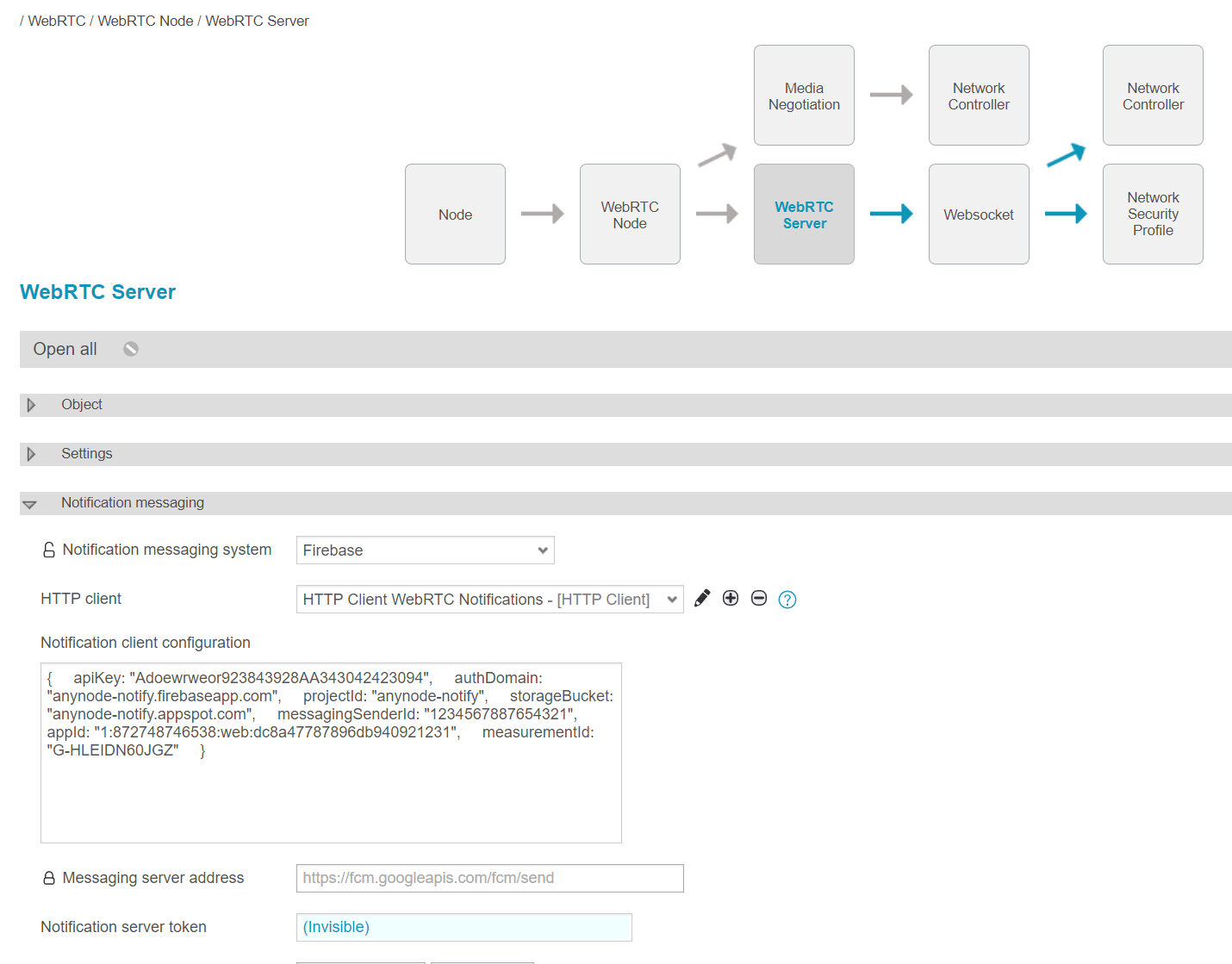Open the HTTP client selection dropdown
The width and height of the screenshot is (1232, 964).
(x=489, y=600)
